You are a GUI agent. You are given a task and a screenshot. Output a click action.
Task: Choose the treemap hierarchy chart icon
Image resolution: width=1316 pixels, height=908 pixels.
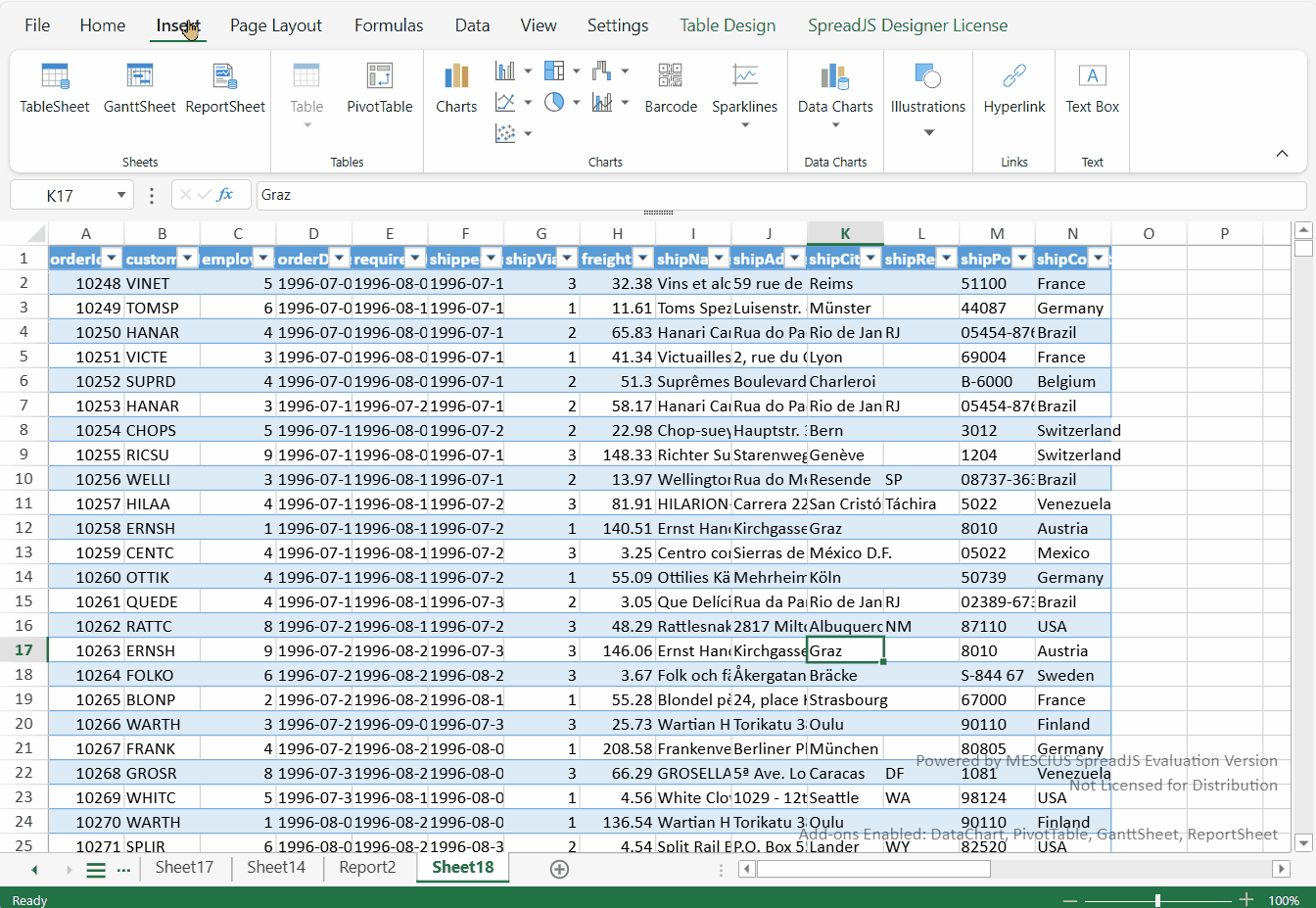[554, 71]
